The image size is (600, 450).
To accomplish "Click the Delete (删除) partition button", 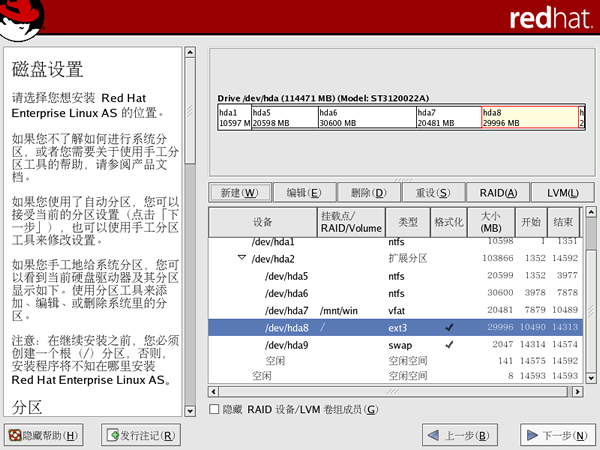I will click(x=369, y=192).
